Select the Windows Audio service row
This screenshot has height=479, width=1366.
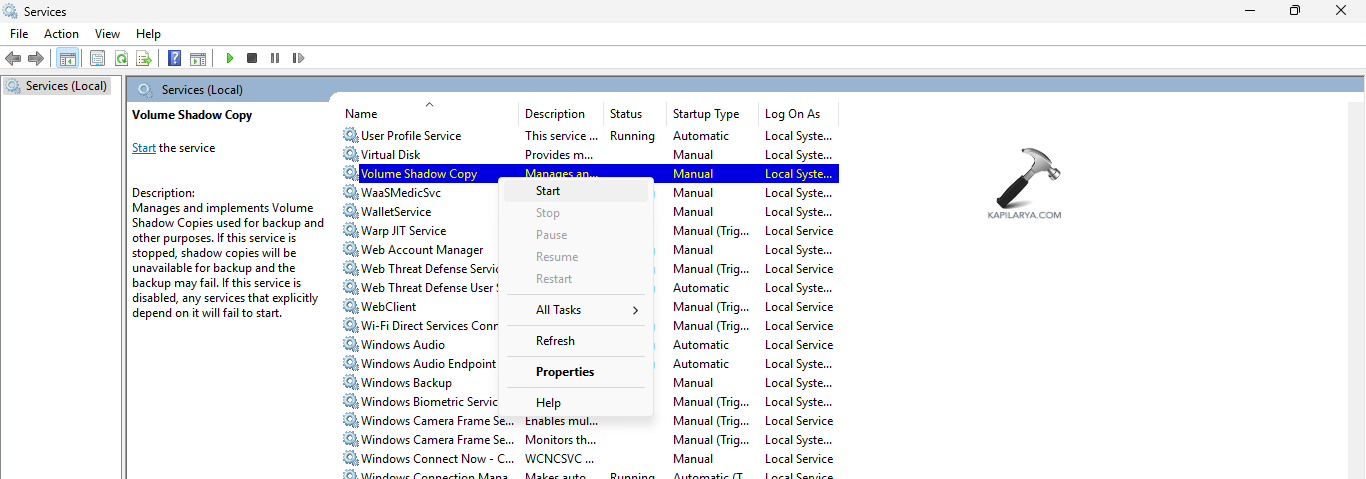pos(403,345)
